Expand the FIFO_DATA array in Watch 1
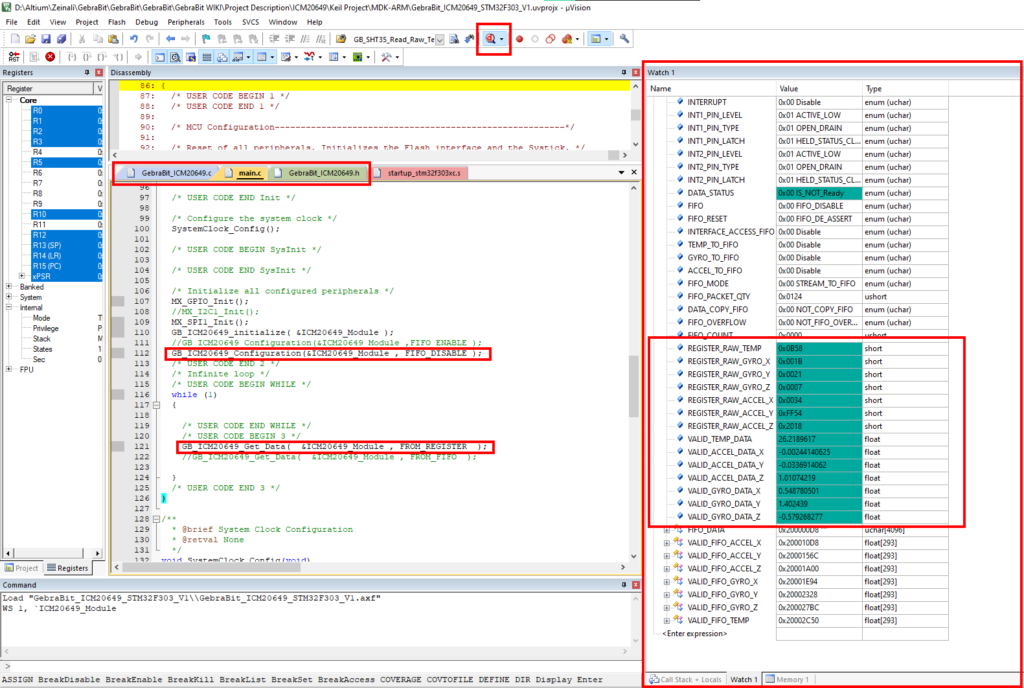Screen dimensions: 1024x688 point(666,530)
